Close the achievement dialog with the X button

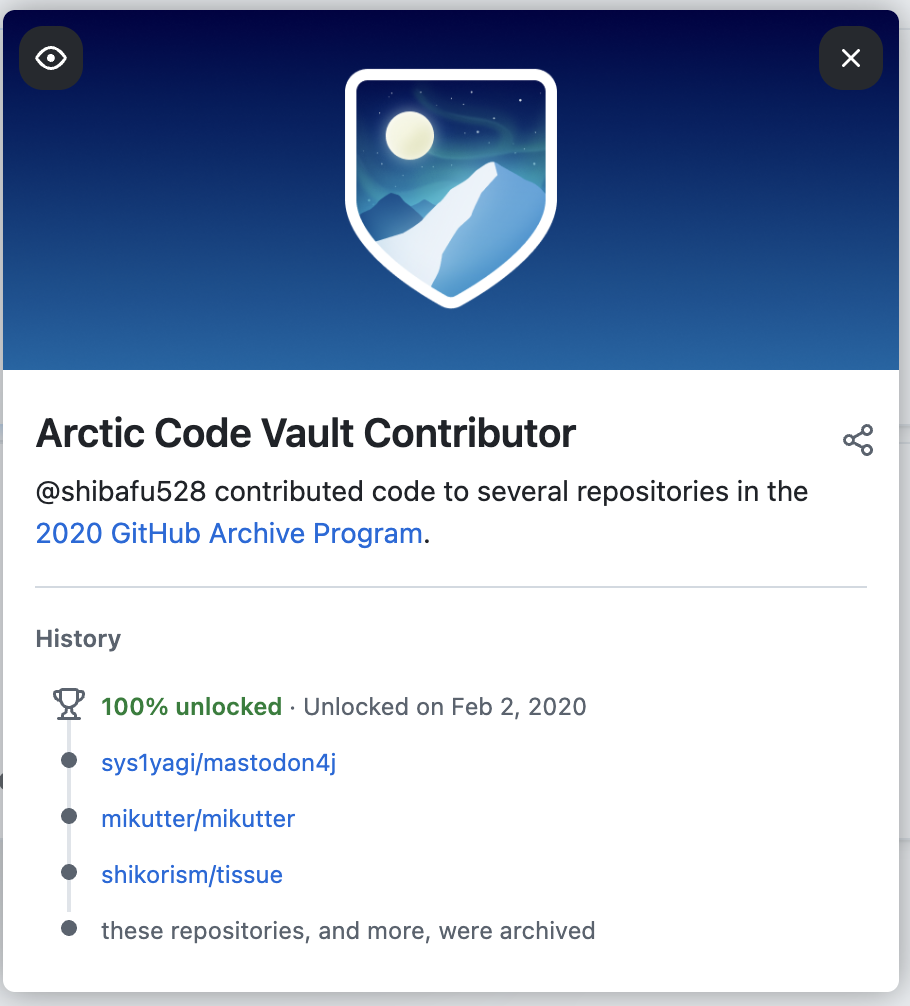[851, 58]
